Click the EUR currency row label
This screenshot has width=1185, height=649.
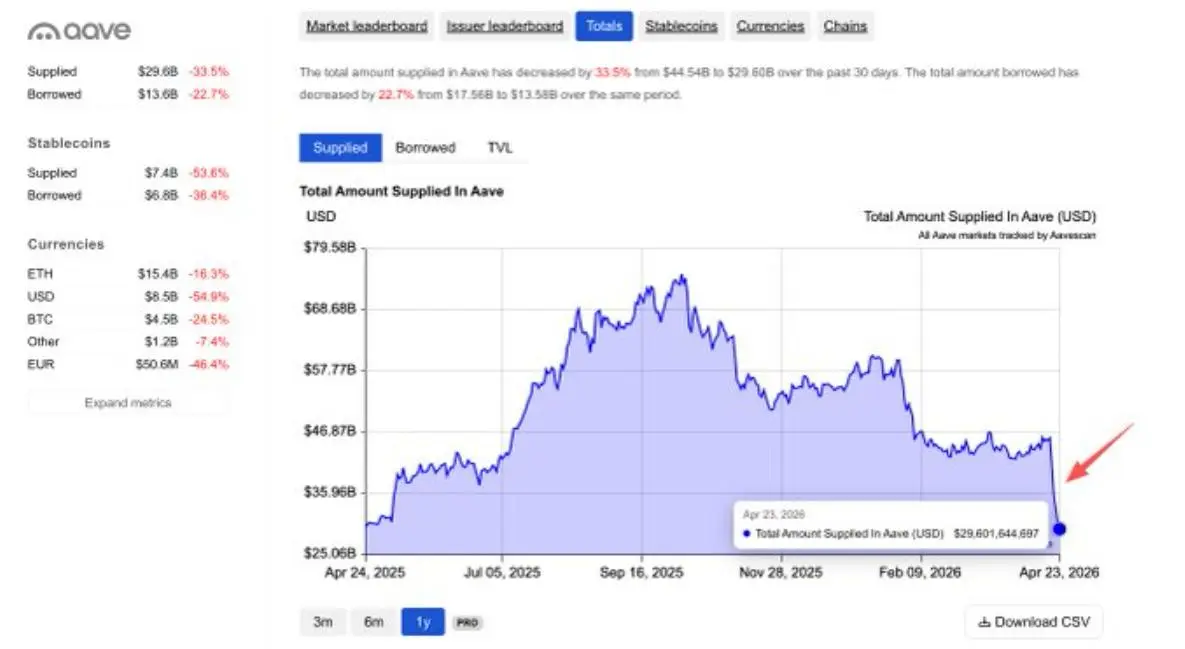coord(41,364)
